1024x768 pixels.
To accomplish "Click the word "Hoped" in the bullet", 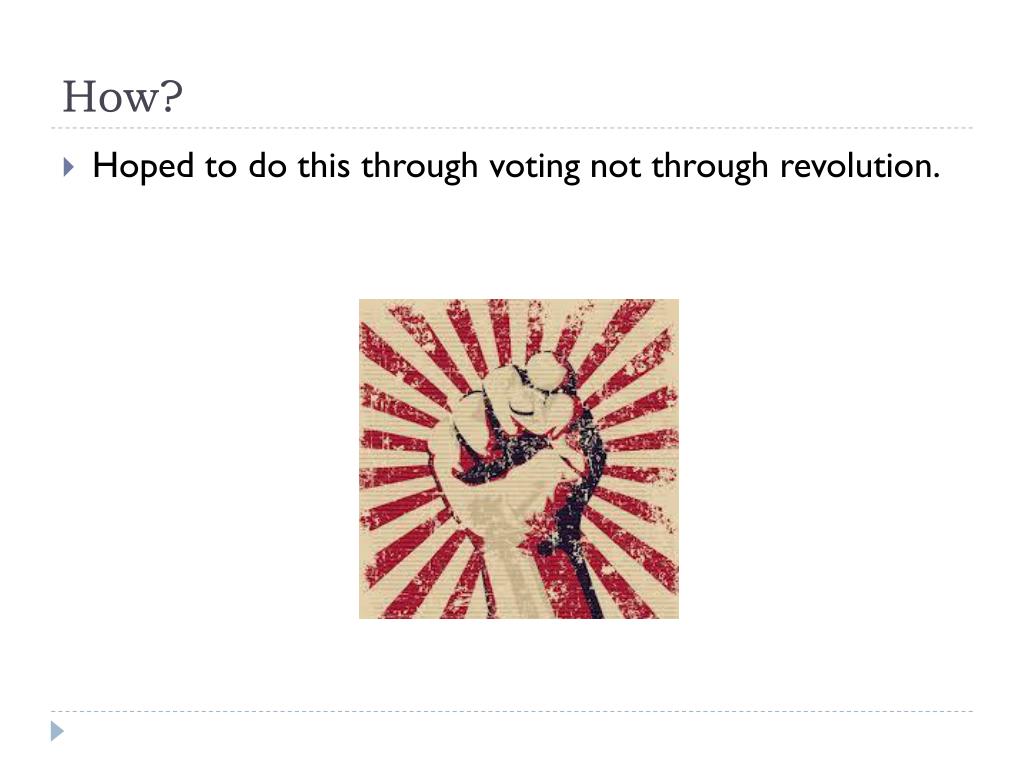I will [x=143, y=167].
